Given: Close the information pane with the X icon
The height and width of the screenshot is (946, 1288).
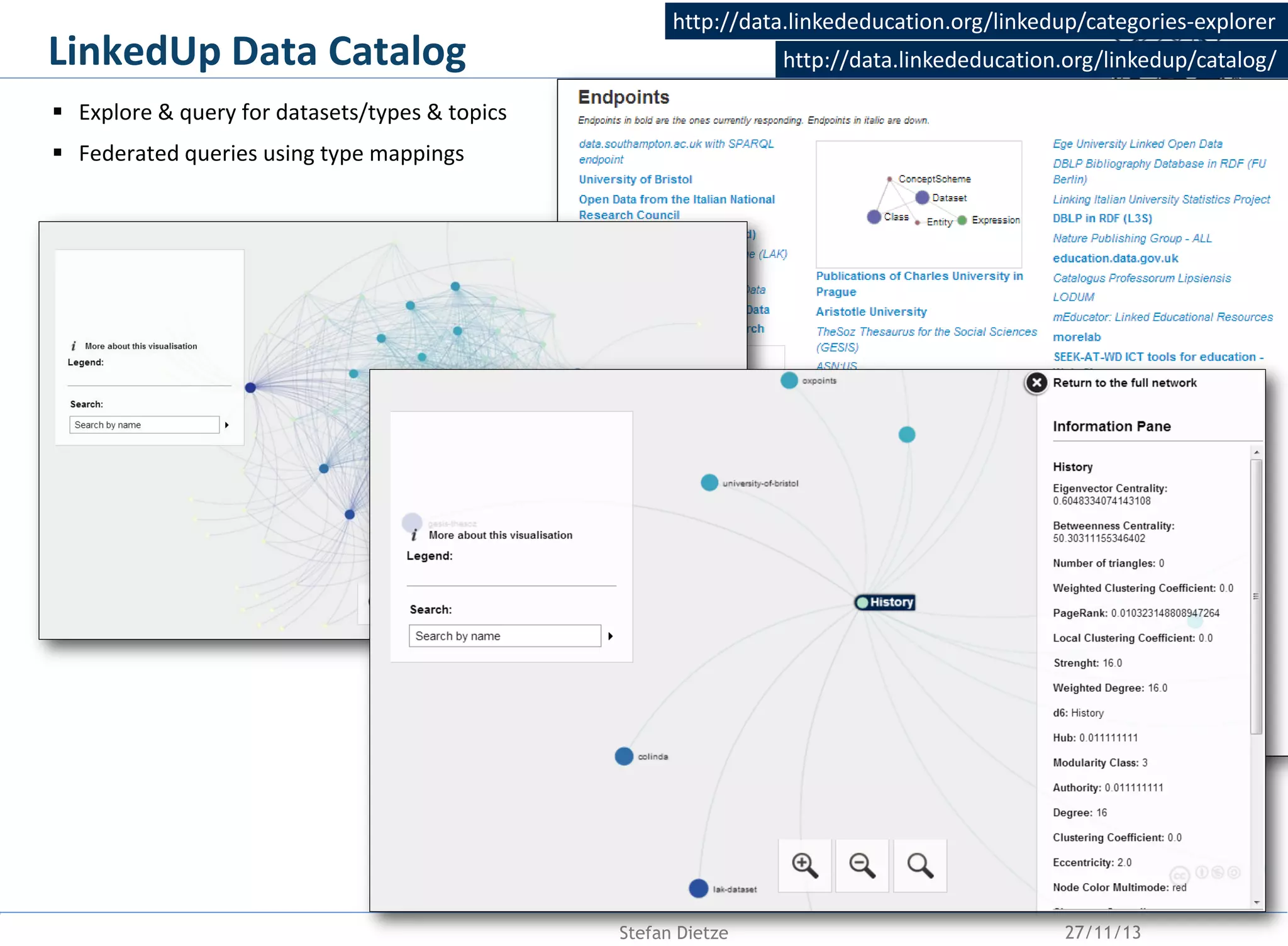Looking at the screenshot, I should 1036,382.
